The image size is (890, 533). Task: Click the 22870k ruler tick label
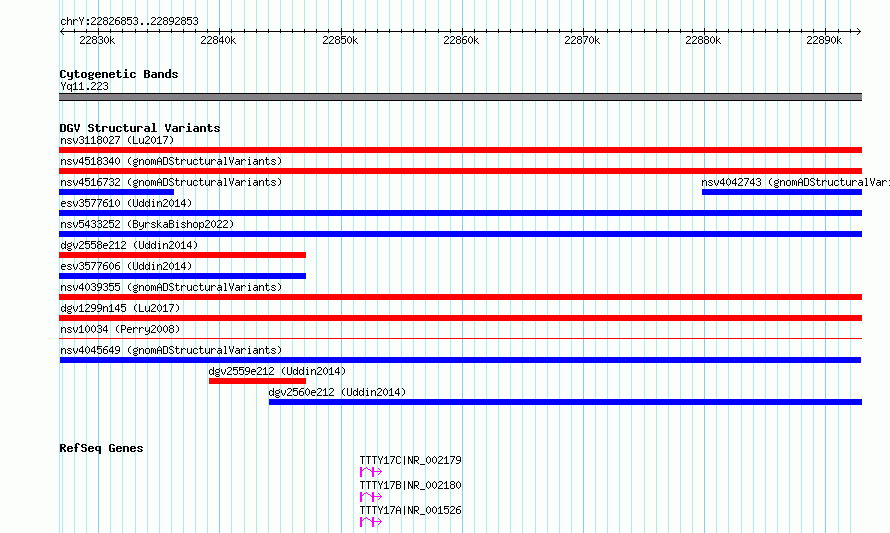(x=582, y=40)
